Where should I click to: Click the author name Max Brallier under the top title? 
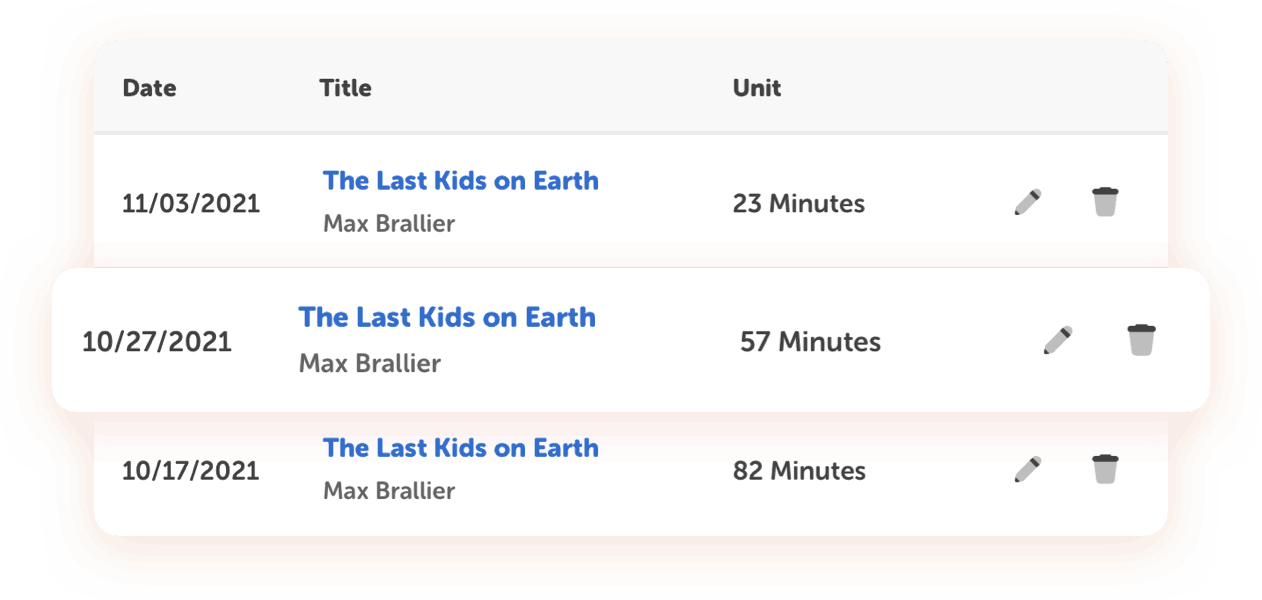click(389, 223)
